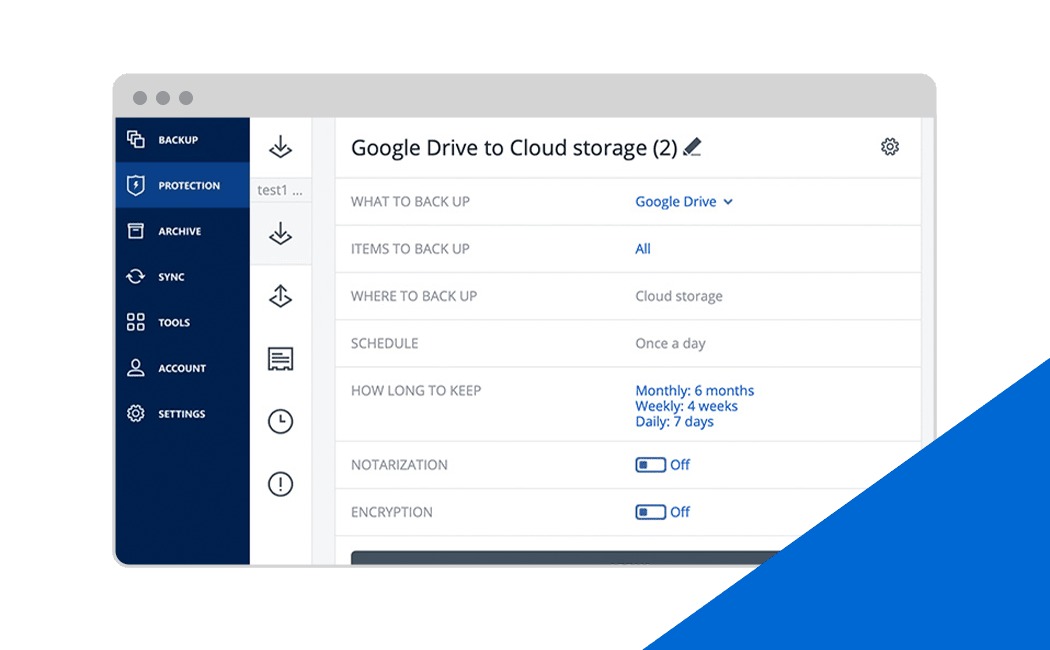Screen dimensions: 1050x650
Task: Click the 'All' items link
Action: tap(643, 249)
